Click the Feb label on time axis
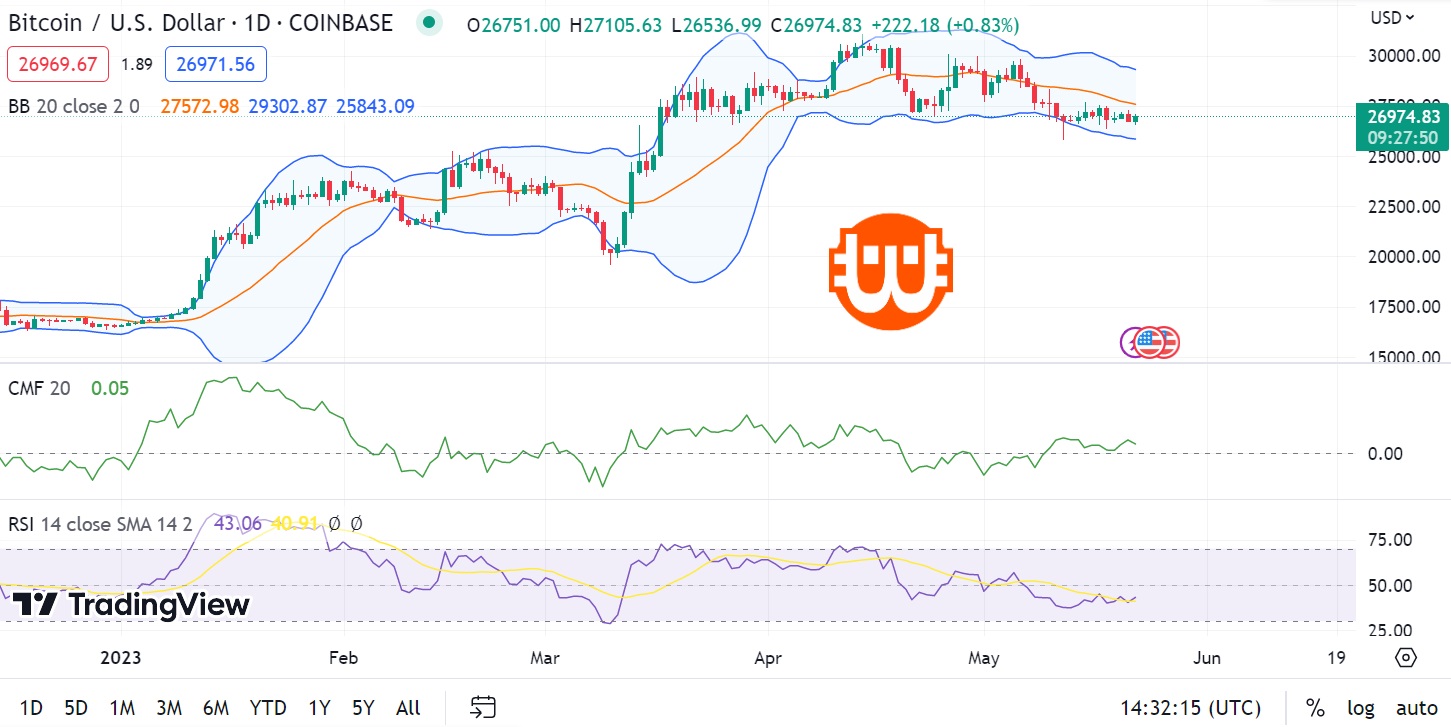This screenshot has width=1451, height=727. click(x=343, y=658)
